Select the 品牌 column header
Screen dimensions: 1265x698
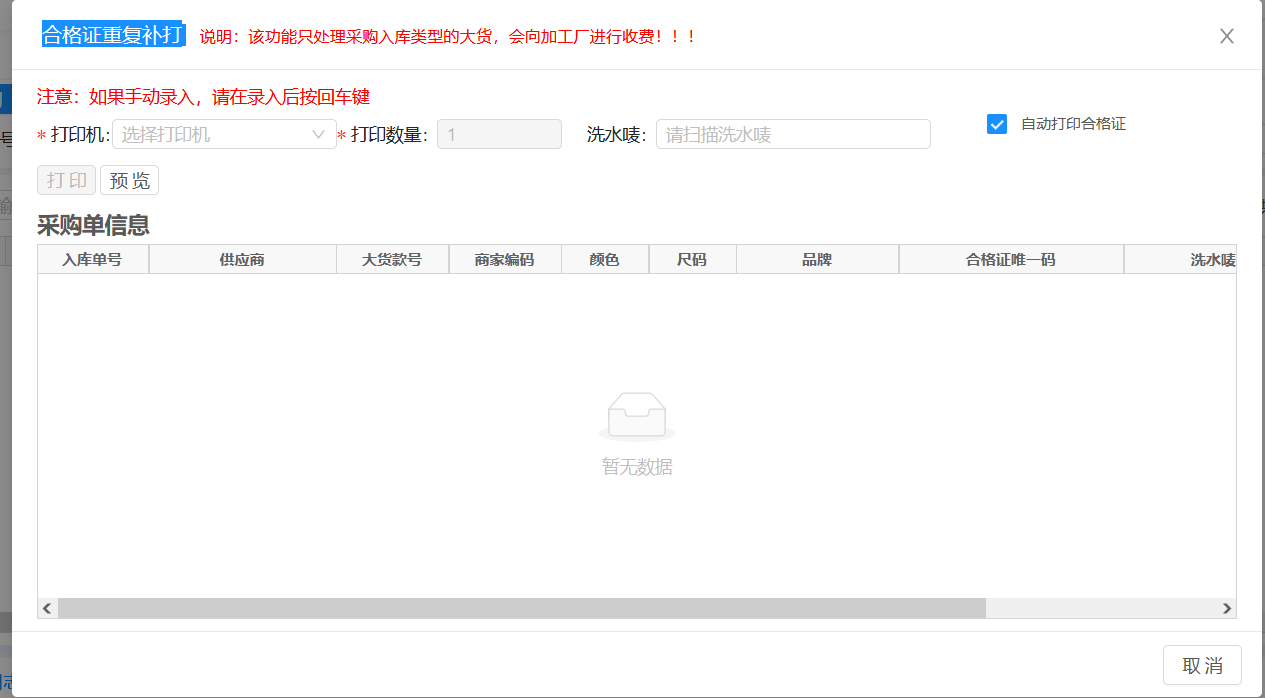point(816,260)
